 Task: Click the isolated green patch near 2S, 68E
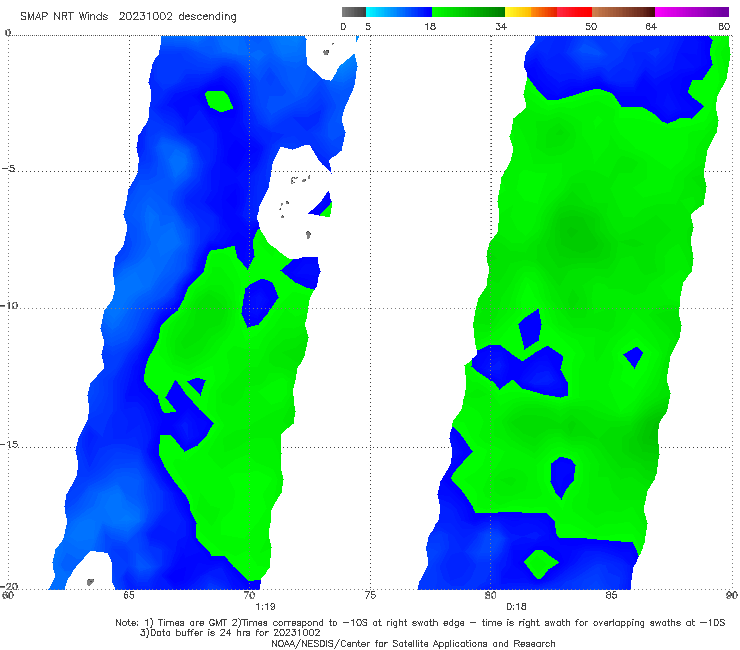(219, 101)
